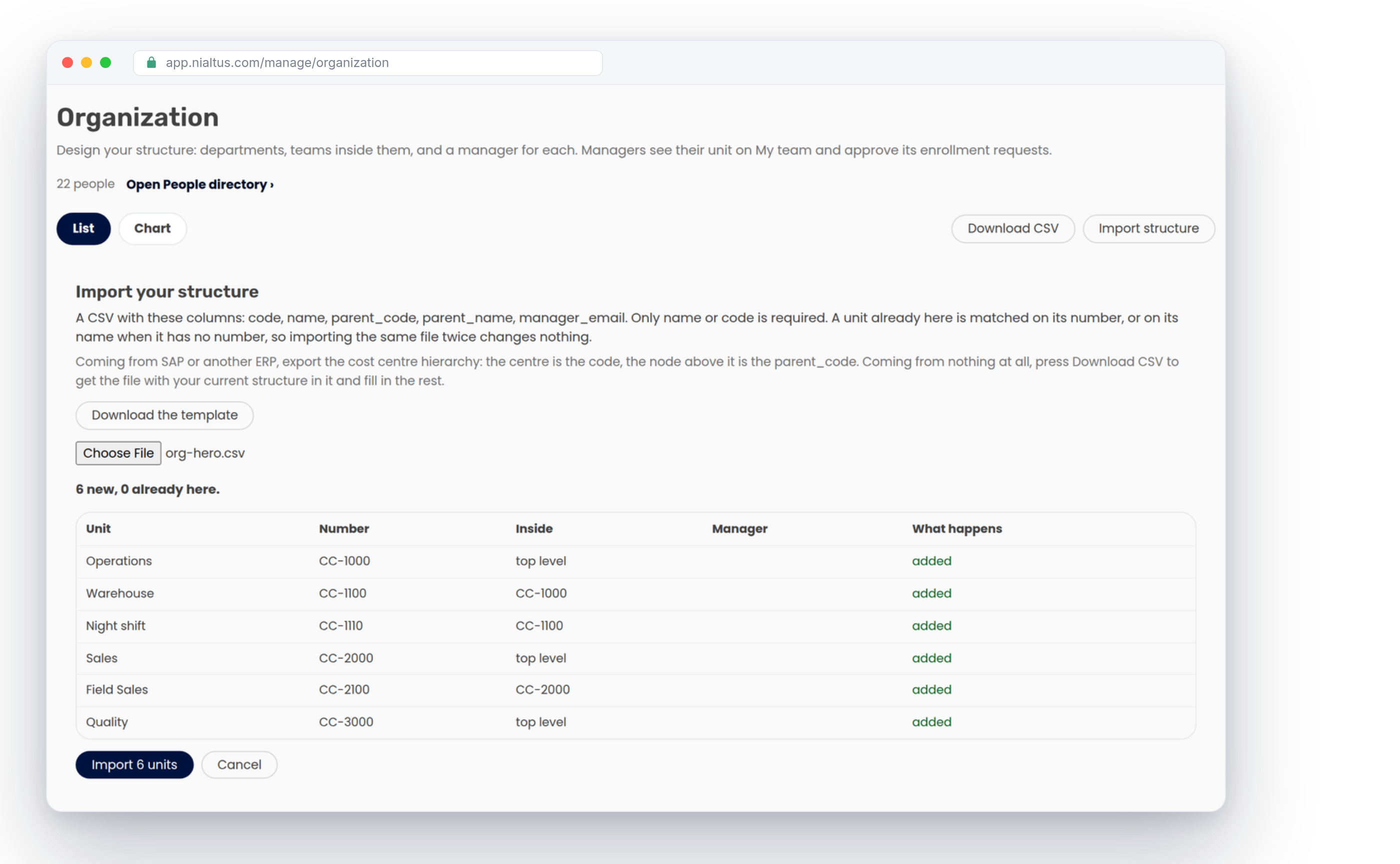The width and height of the screenshot is (1400, 864).
Task: Click the red close window dot
Action: click(x=67, y=62)
